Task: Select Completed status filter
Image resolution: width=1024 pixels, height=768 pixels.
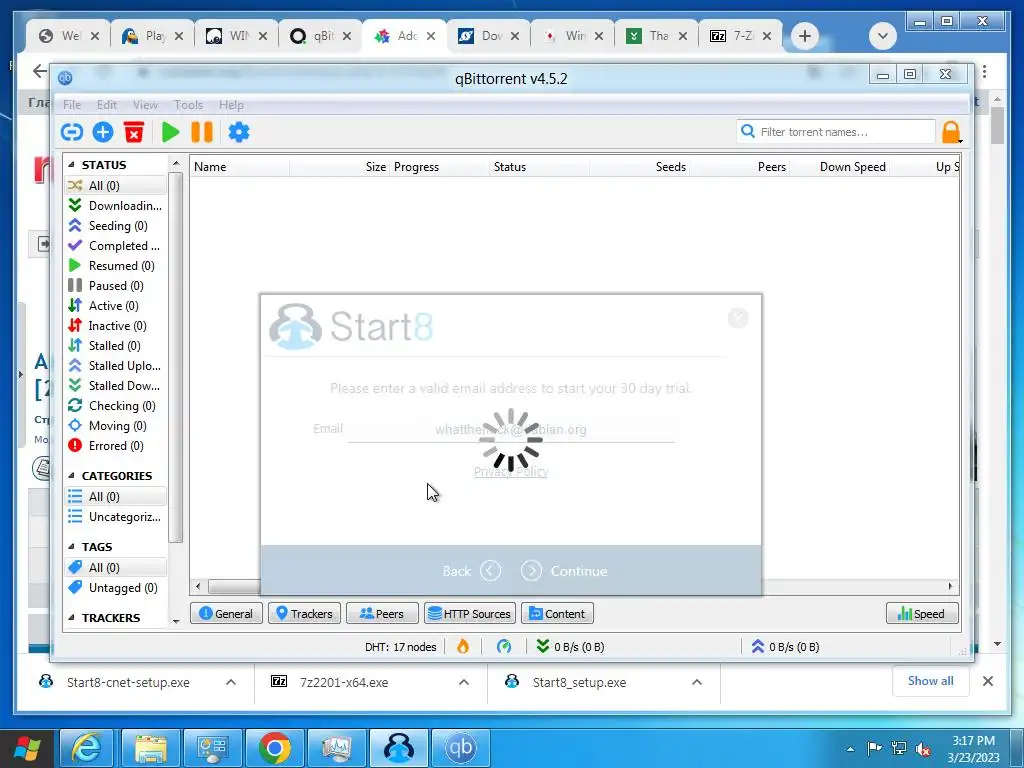Action: pyautogui.click(x=116, y=246)
